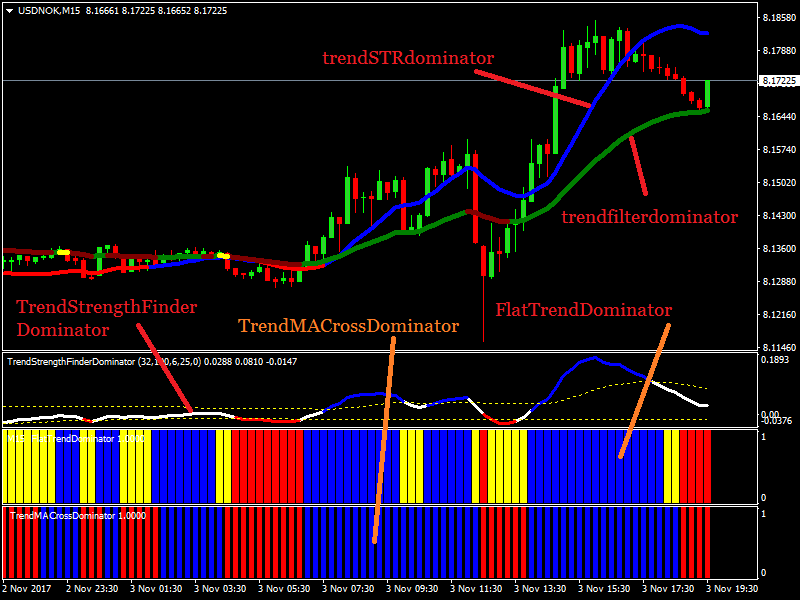800x600 pixels.
Task: Click the TrendMACrossDominator 1.0000 subwindow title
Action: tap(77, 515)
